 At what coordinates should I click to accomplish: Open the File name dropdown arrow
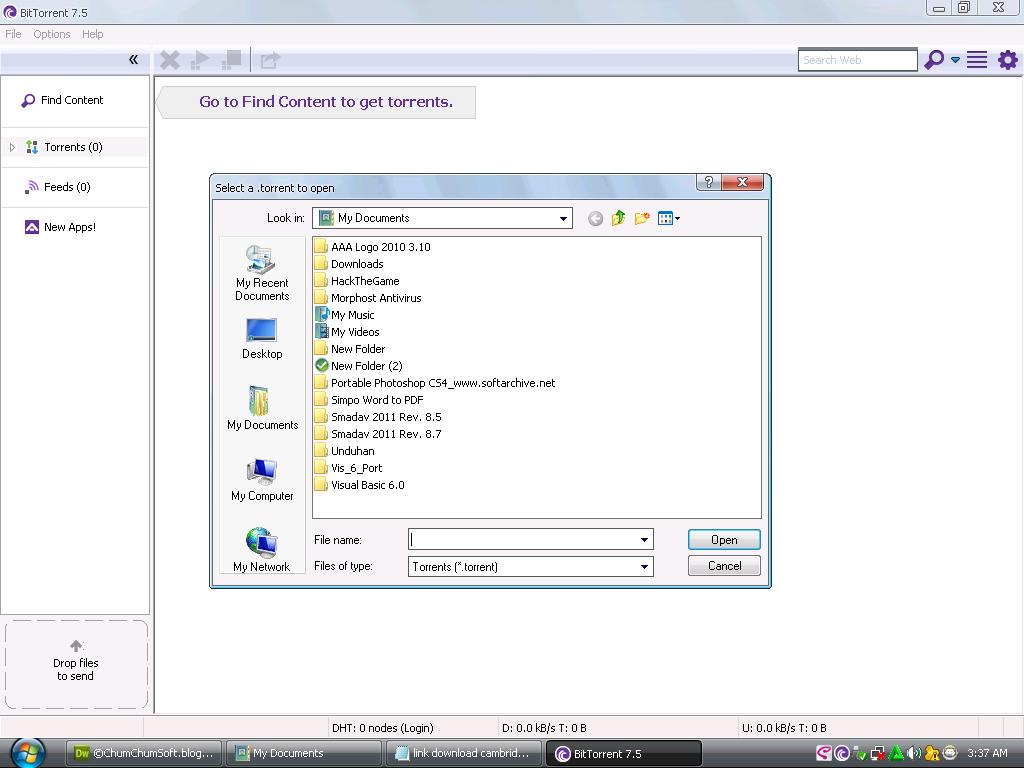(x=645, y=539)
